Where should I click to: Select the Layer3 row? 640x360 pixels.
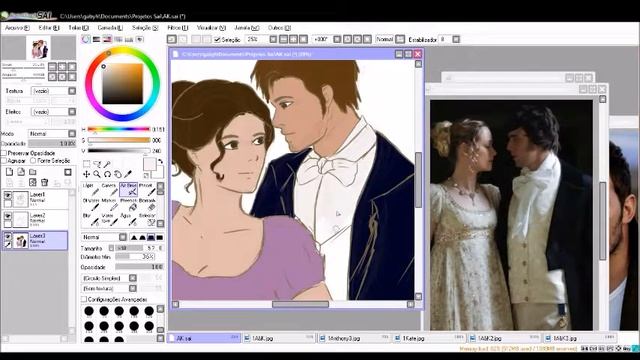[x=35, y=240]
